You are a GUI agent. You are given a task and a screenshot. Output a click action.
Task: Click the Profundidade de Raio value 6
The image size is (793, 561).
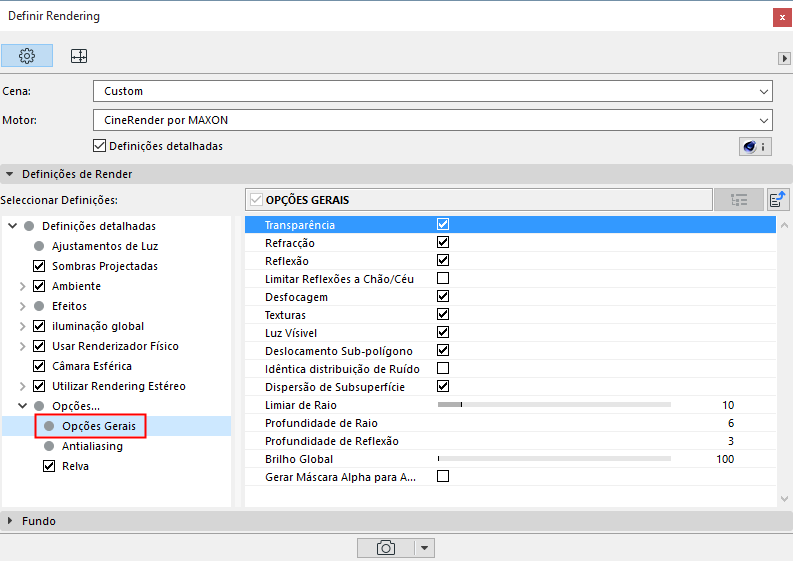(x=731, y=423)
